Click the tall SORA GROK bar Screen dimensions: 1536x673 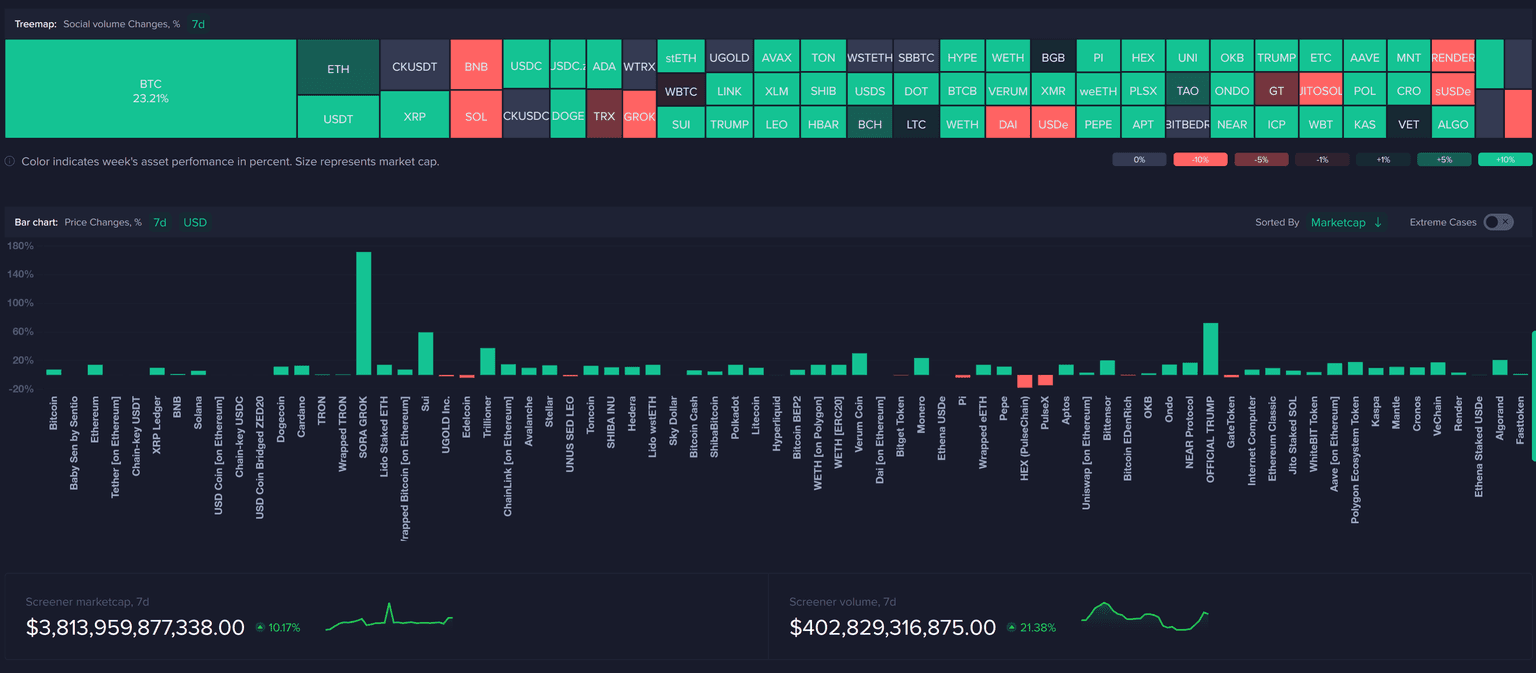364,312
